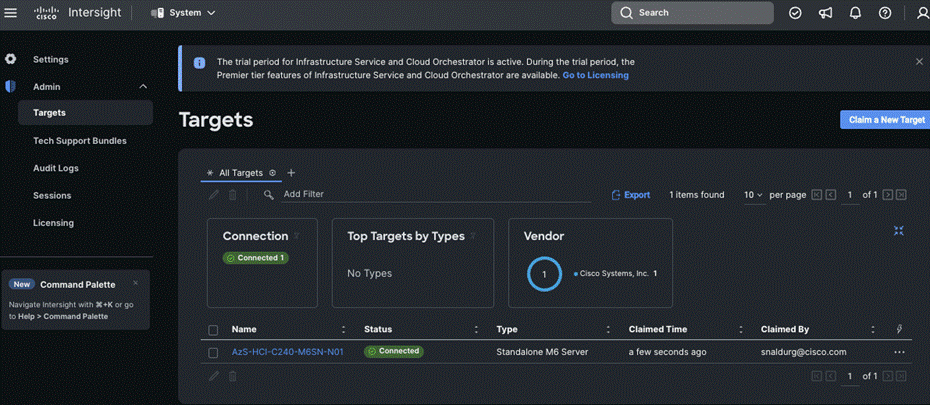
Task: Click Claim a New Target button
Action: point(885,120)
